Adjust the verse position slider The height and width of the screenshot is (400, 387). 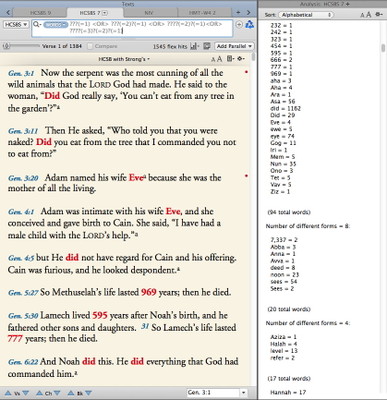pyautogui.click(x=22, y=46)
